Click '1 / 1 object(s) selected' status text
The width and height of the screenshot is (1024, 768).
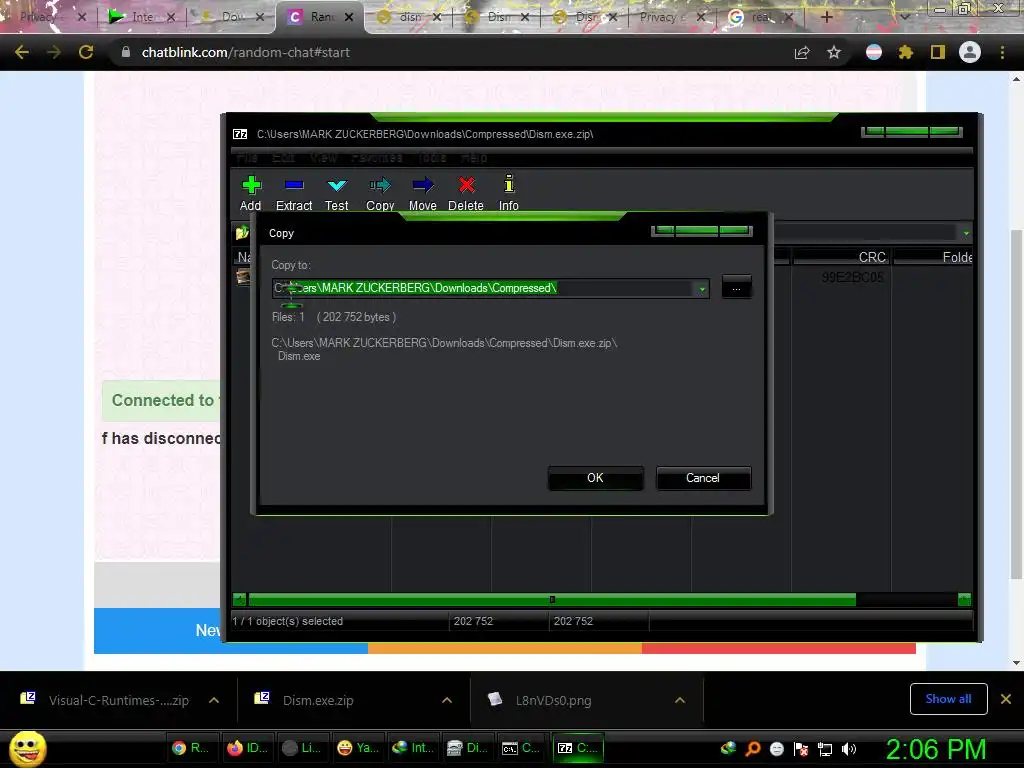click(287, 621)
